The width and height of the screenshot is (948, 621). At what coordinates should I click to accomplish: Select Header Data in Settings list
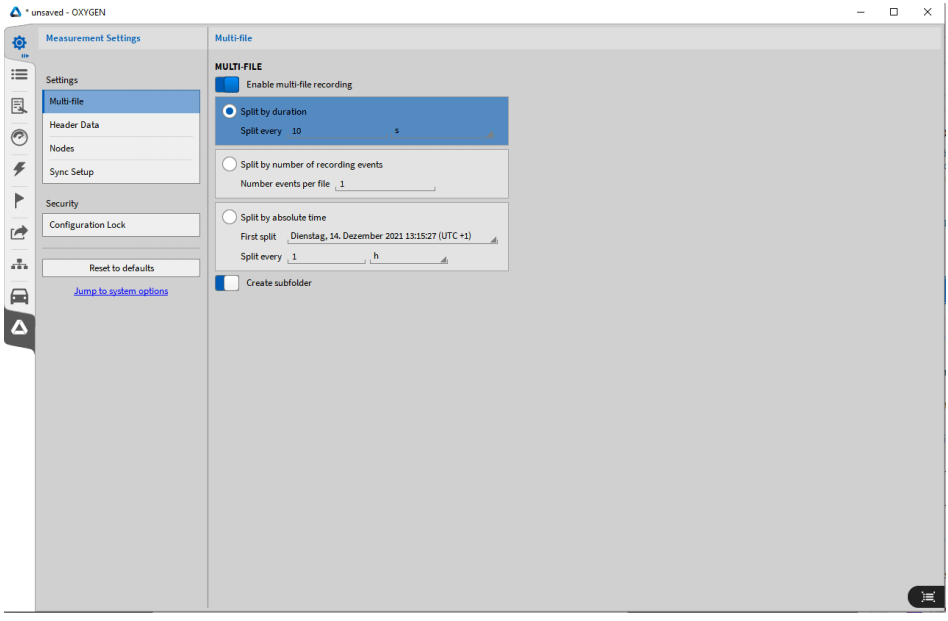point(120,125)
